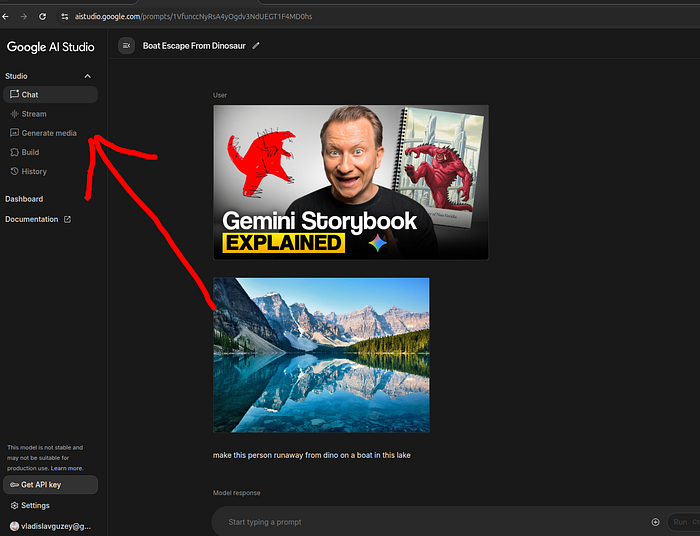This screenshot has width=700, height=536.
Task: Open the Gemini Storybook thumbnail image
Action: [x=351, y=182]
